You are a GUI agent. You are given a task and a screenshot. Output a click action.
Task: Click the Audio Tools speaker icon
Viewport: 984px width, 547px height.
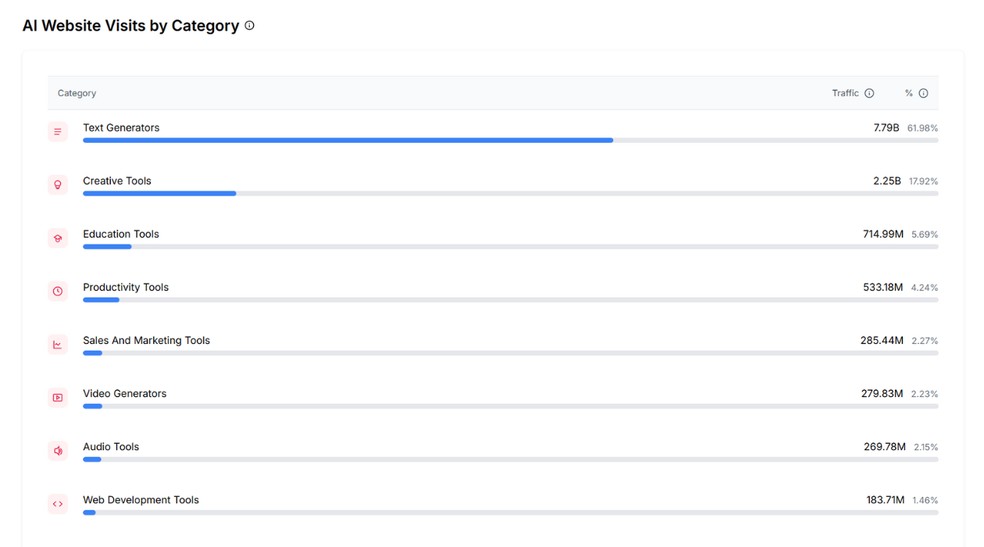(x=58, y=451)
